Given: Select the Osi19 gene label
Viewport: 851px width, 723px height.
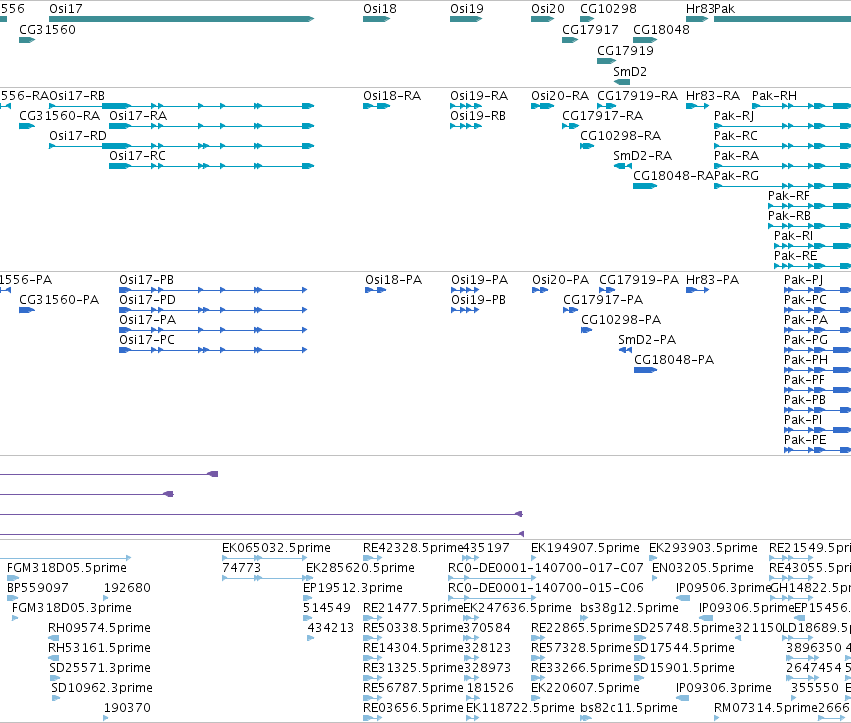Looking at the screenshot, I should tap(467, 9).
